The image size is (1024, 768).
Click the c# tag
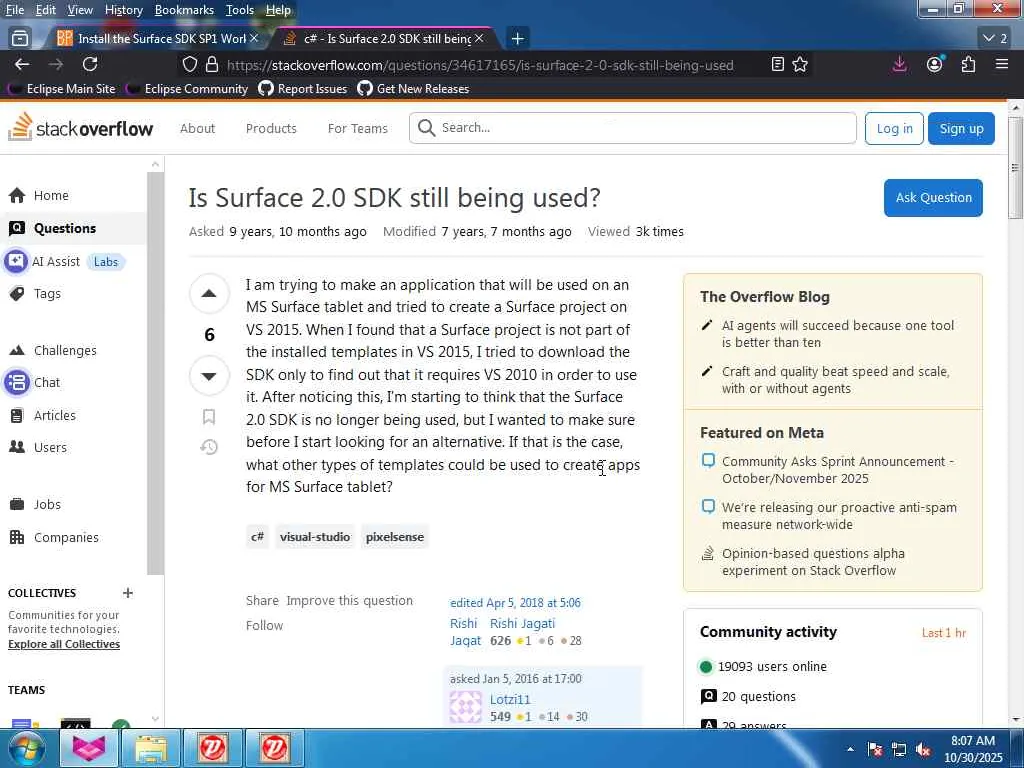(257, 537)
